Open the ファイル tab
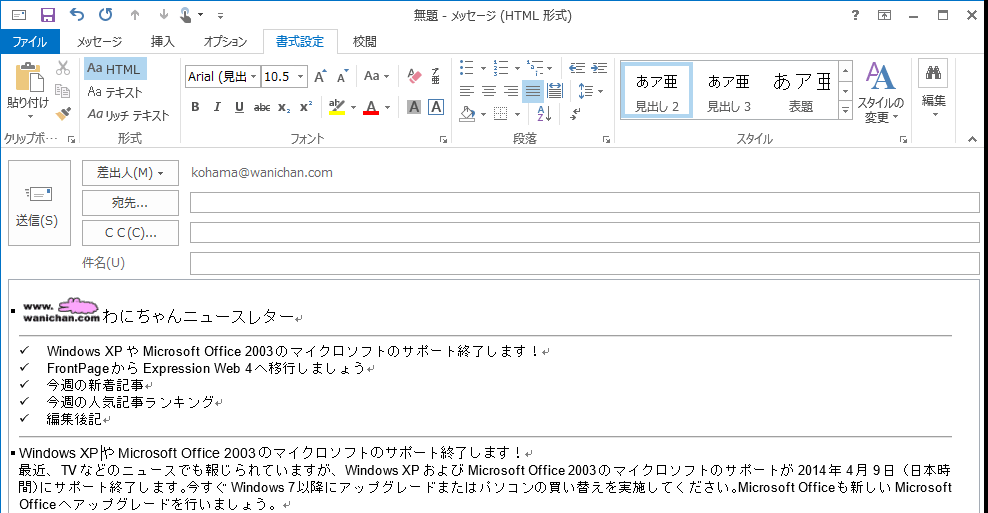This screenshot has width=988, height=513. click(30, 42)
